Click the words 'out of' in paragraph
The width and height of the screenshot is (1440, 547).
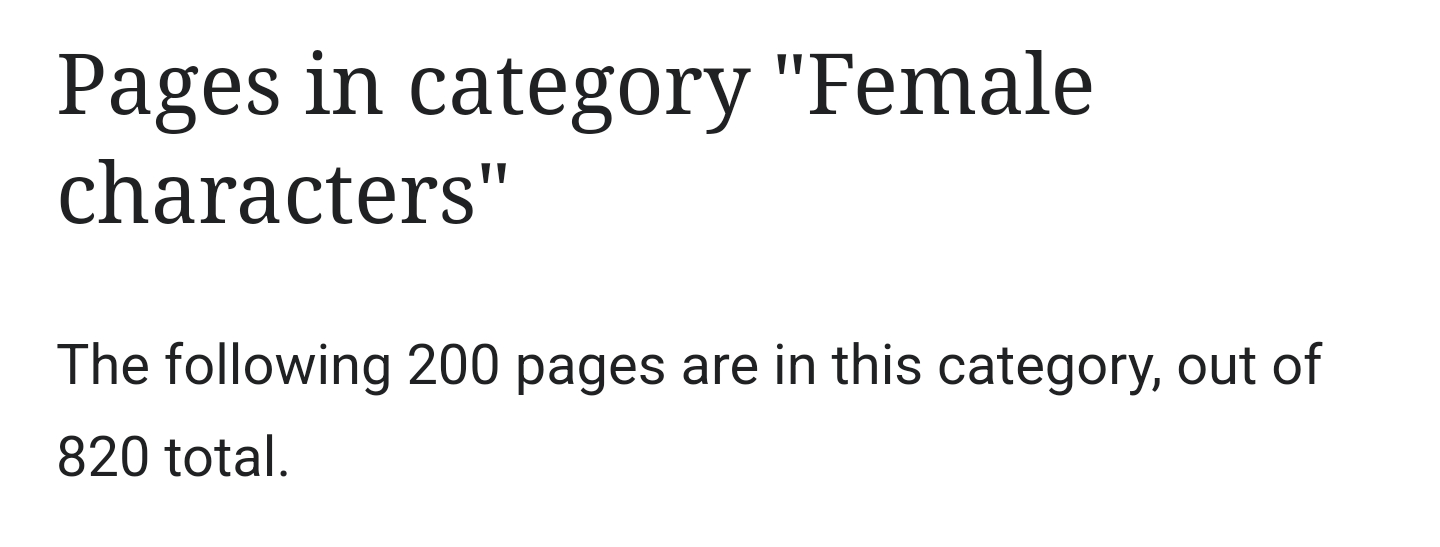pos(1249,365)
